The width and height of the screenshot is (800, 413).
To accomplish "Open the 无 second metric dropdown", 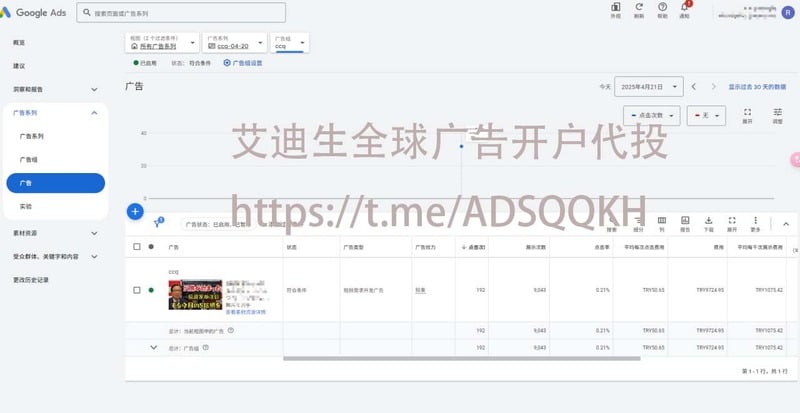I will [706, 116].
